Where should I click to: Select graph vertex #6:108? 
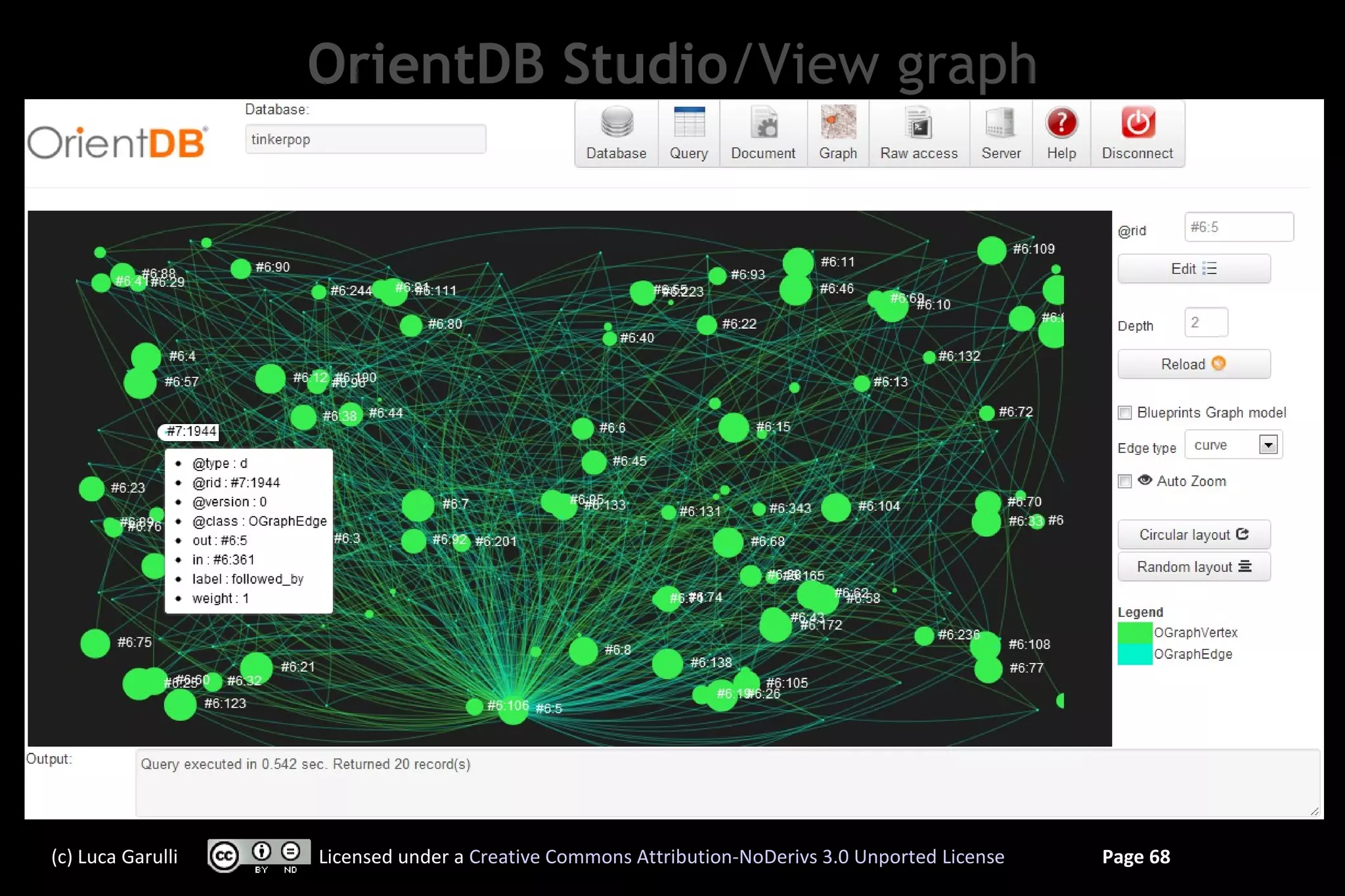(985, 645)
